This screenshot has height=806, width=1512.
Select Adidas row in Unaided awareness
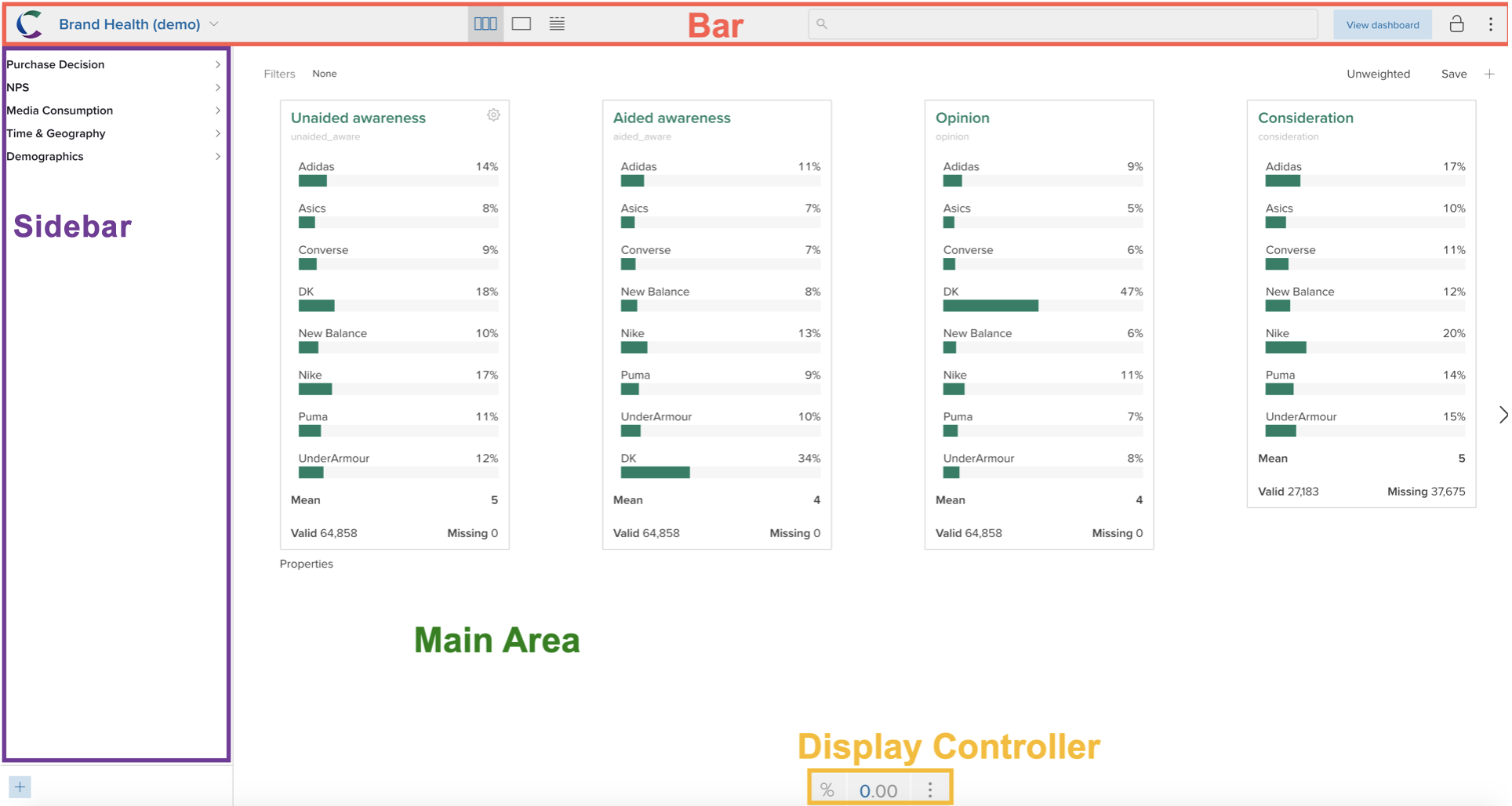click(398, 173)
